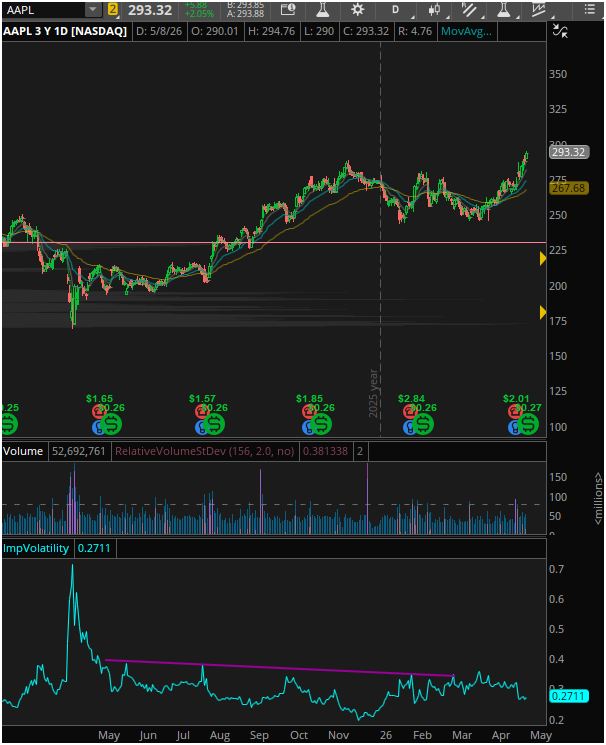Click the 0.2711 value beside ImpVolatility
The image size is (606, 745).
(x=94, y=548)
